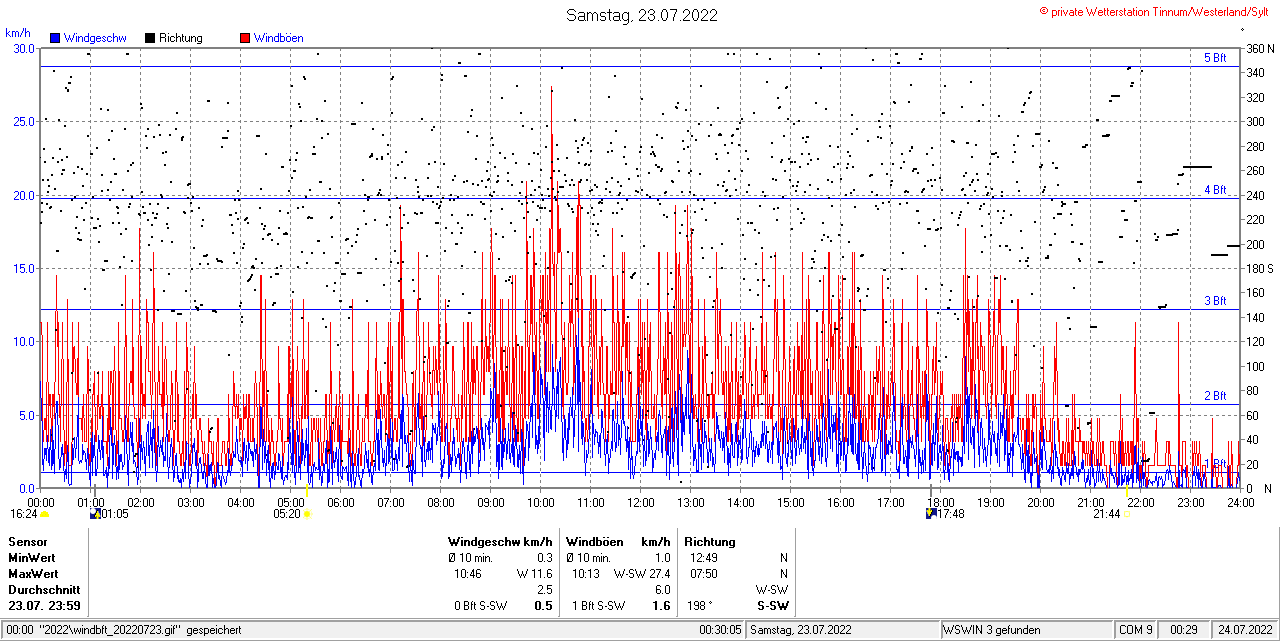Click the 07:50 direction time value
Viewport: 1280px width, 641px height.
704,574
